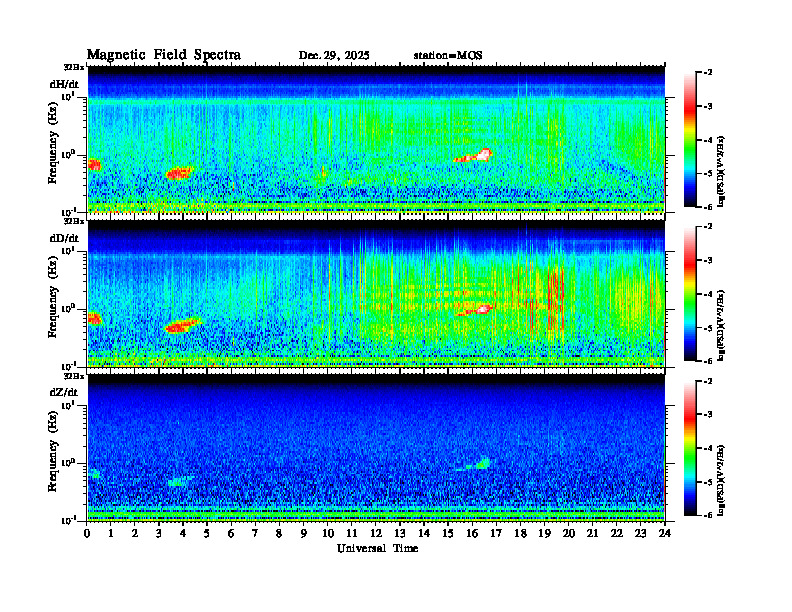Click the red burst near 4 UT in dD/dt
Screen dimensions: 792x612
point(183,325)
